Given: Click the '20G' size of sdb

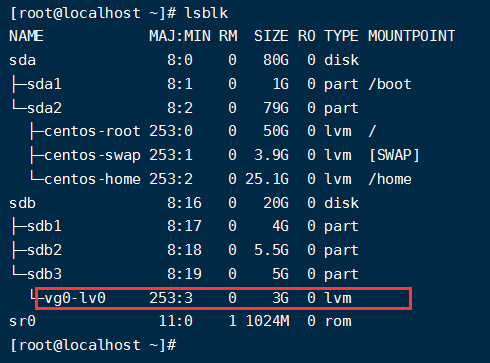Looking at the screenshot, I should click(x=276, y=203).
